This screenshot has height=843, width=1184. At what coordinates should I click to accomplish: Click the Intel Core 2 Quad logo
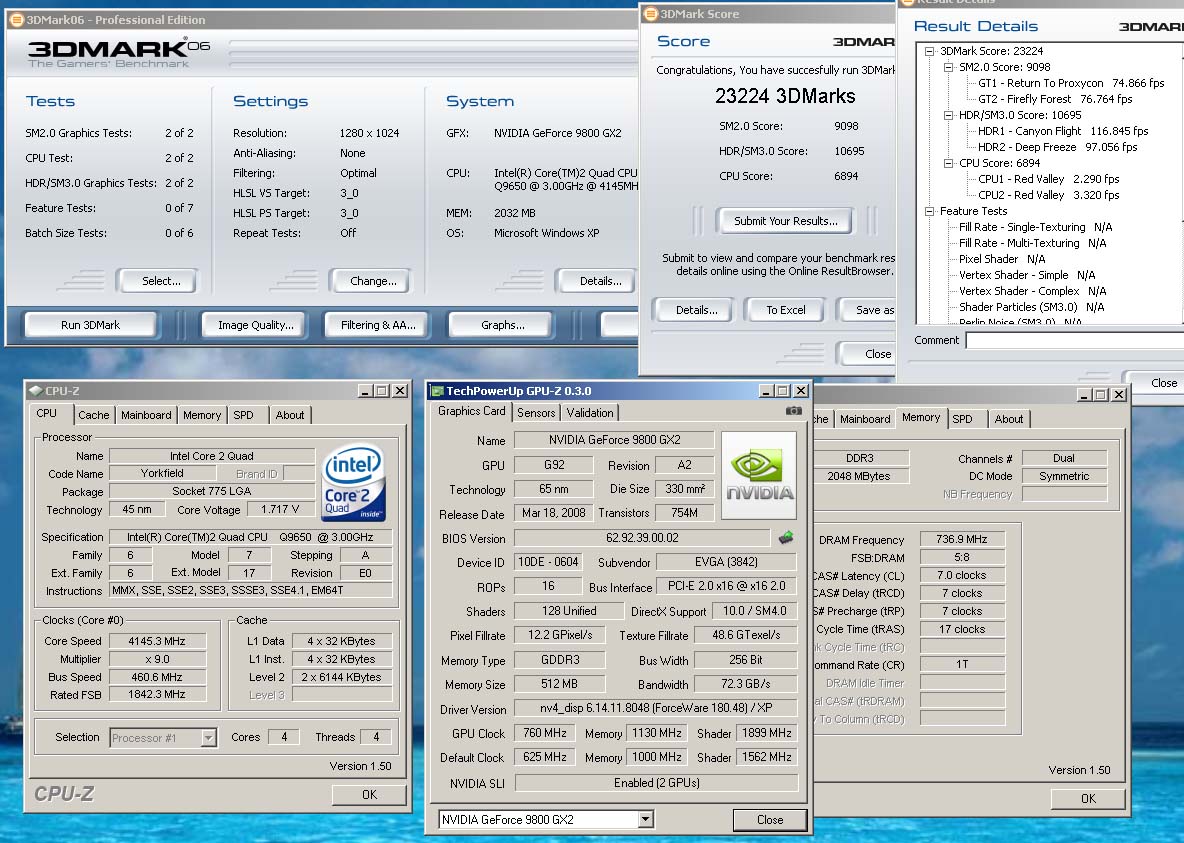pos(354,483)
